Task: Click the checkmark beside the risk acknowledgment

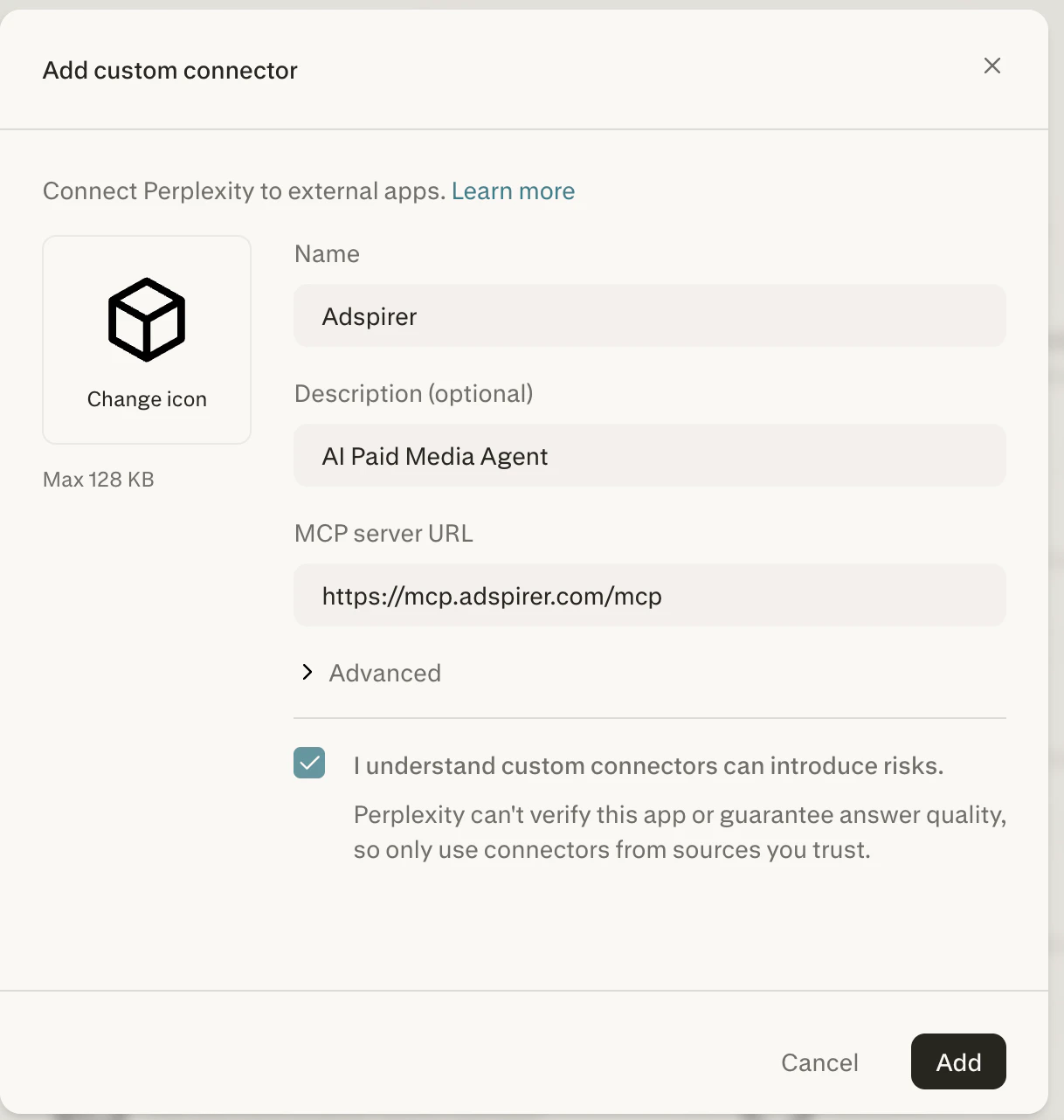Action: tap(308, 763)
